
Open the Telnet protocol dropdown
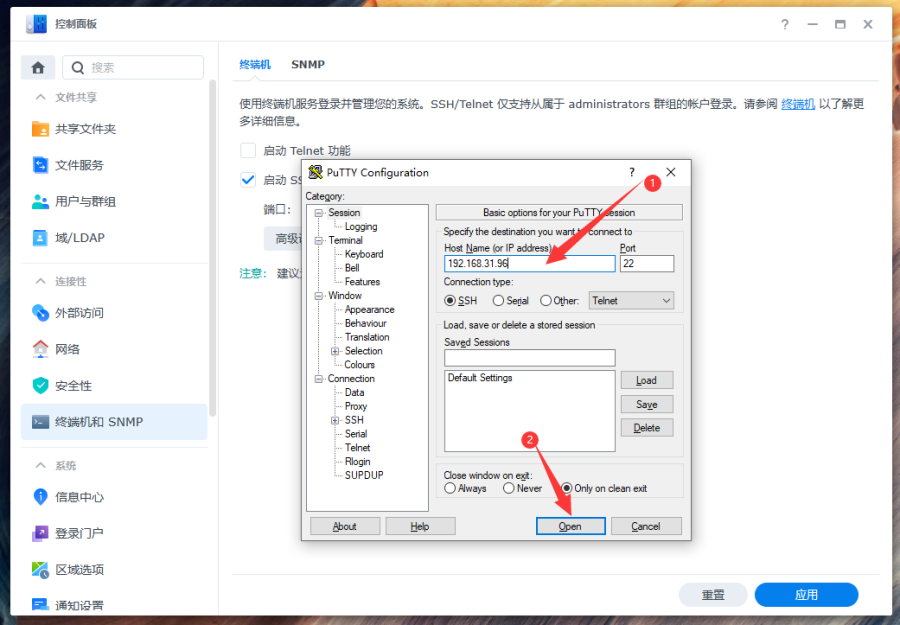tap(631, 301)
